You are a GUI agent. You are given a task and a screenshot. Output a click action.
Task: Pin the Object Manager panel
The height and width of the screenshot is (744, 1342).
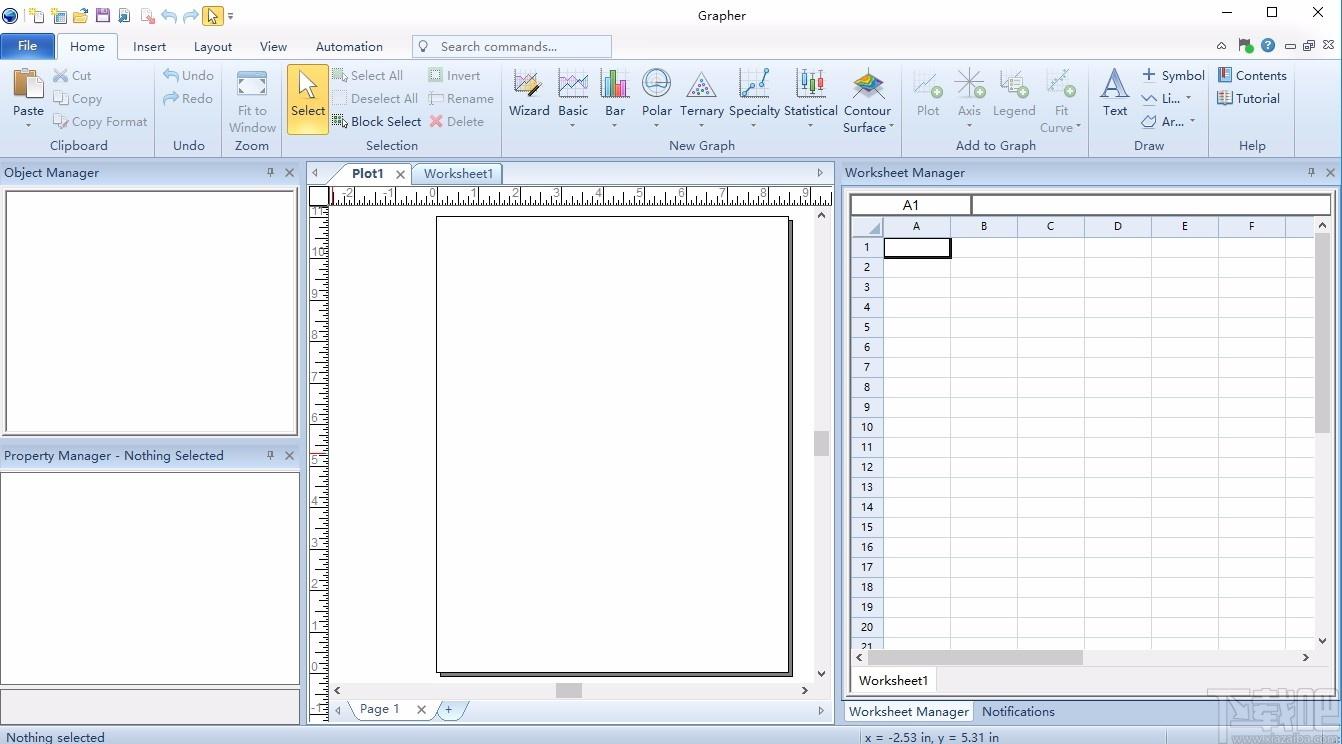(x=270, y=173)
